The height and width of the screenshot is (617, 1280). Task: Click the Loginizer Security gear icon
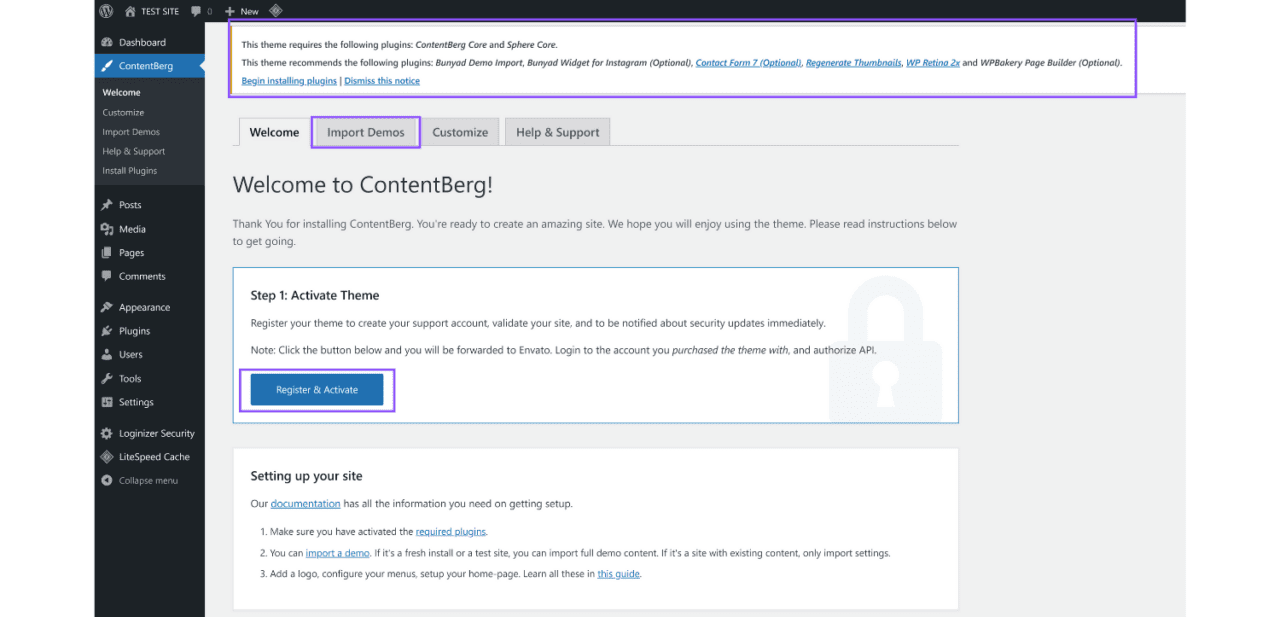106,433
